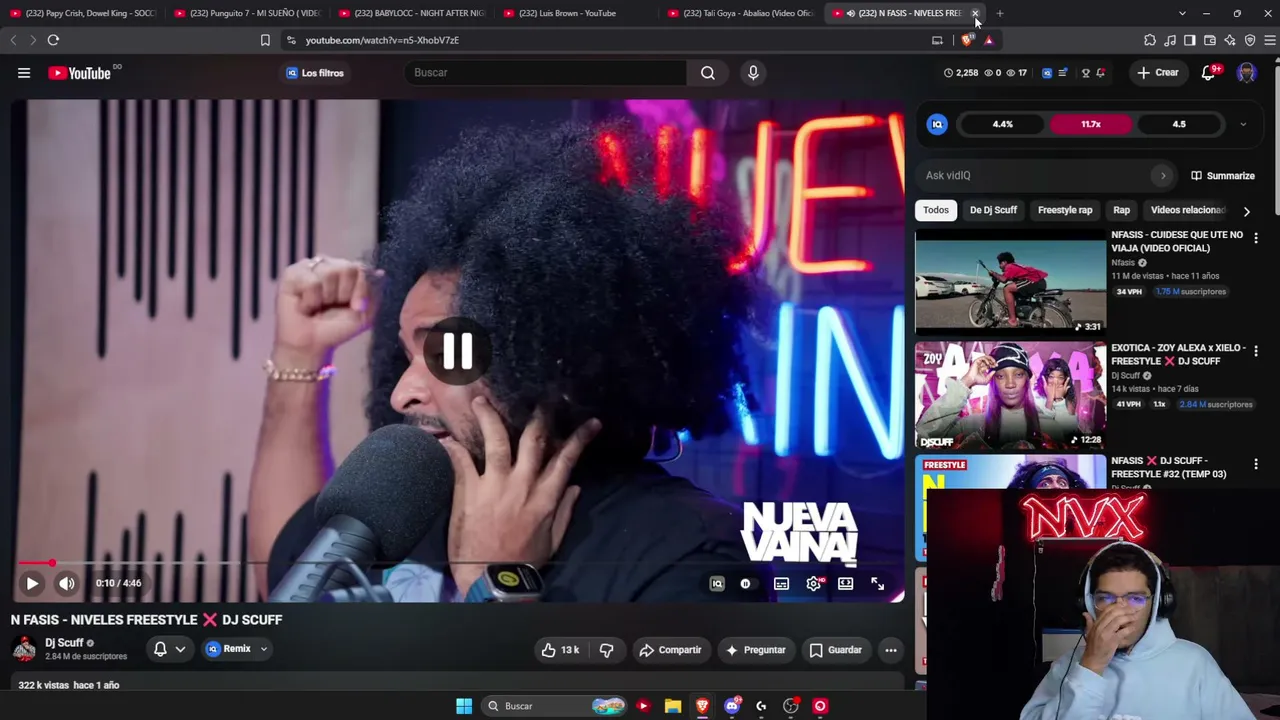Image resolution: width=1280 pixels, height=720 pixels.
Task: Open the browser tab search dropdown
Action: click(x=1182, y=13)
